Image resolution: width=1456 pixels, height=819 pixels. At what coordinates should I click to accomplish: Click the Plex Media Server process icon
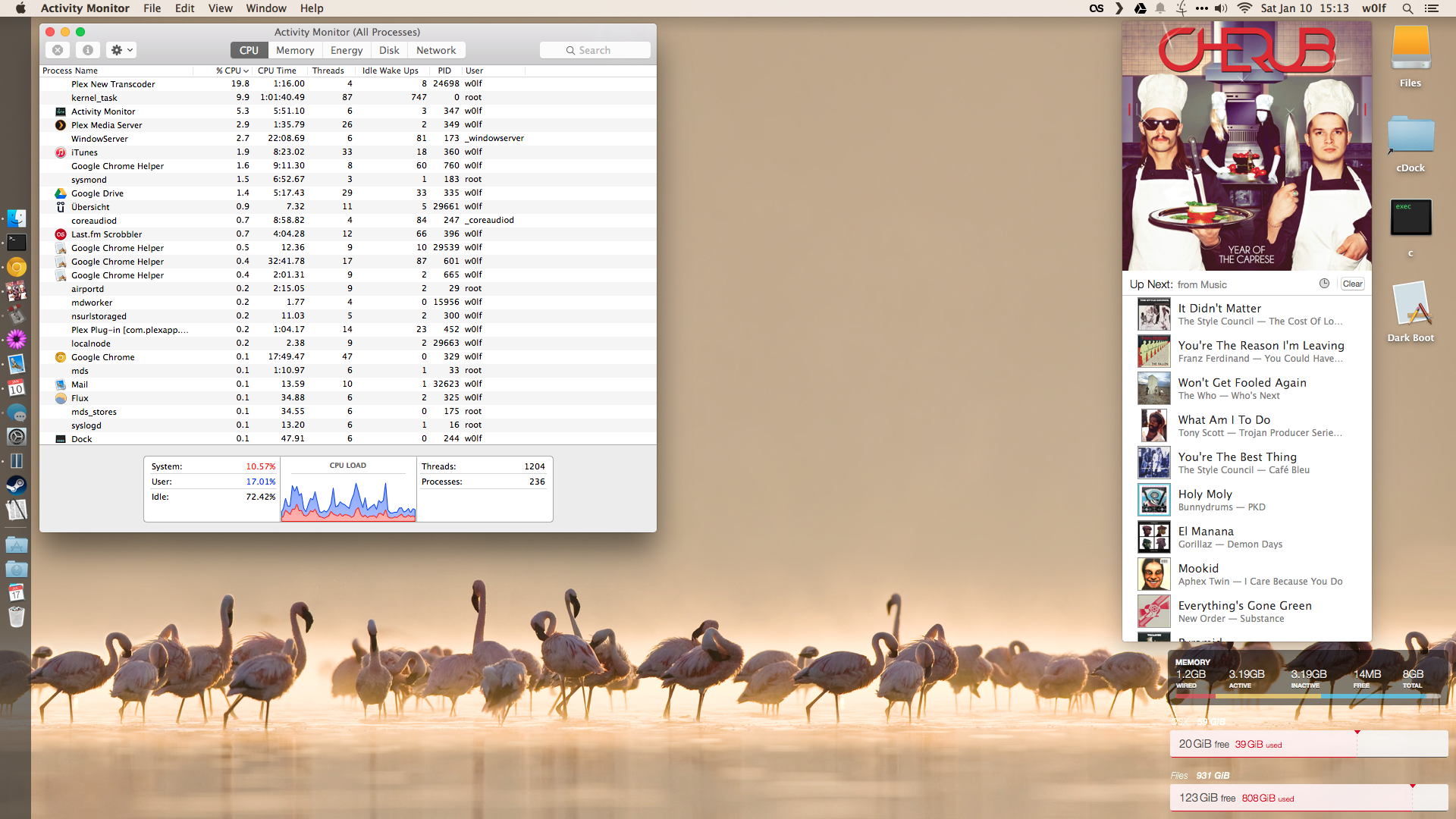click(61, 125)
